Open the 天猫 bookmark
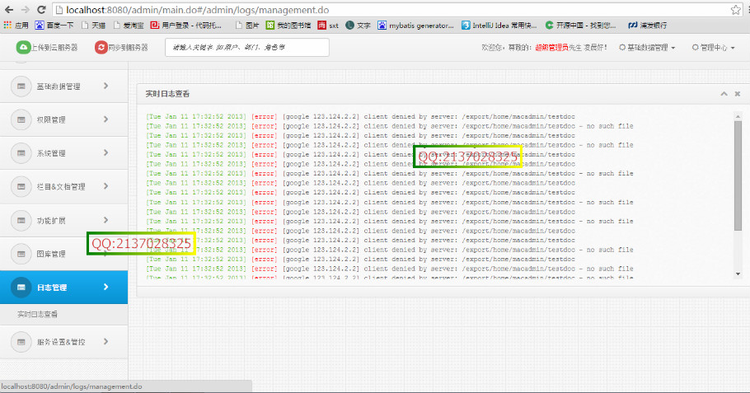Screen dimensions: 750x393 pos(93,25)
